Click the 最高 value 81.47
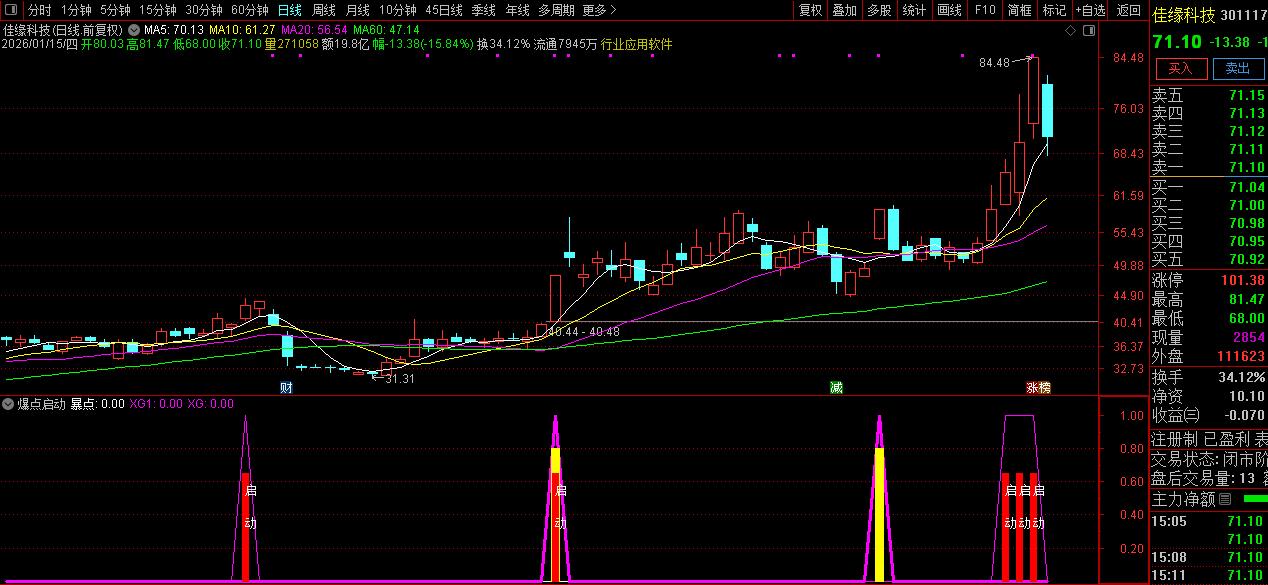 click(x=1247, y=299)
